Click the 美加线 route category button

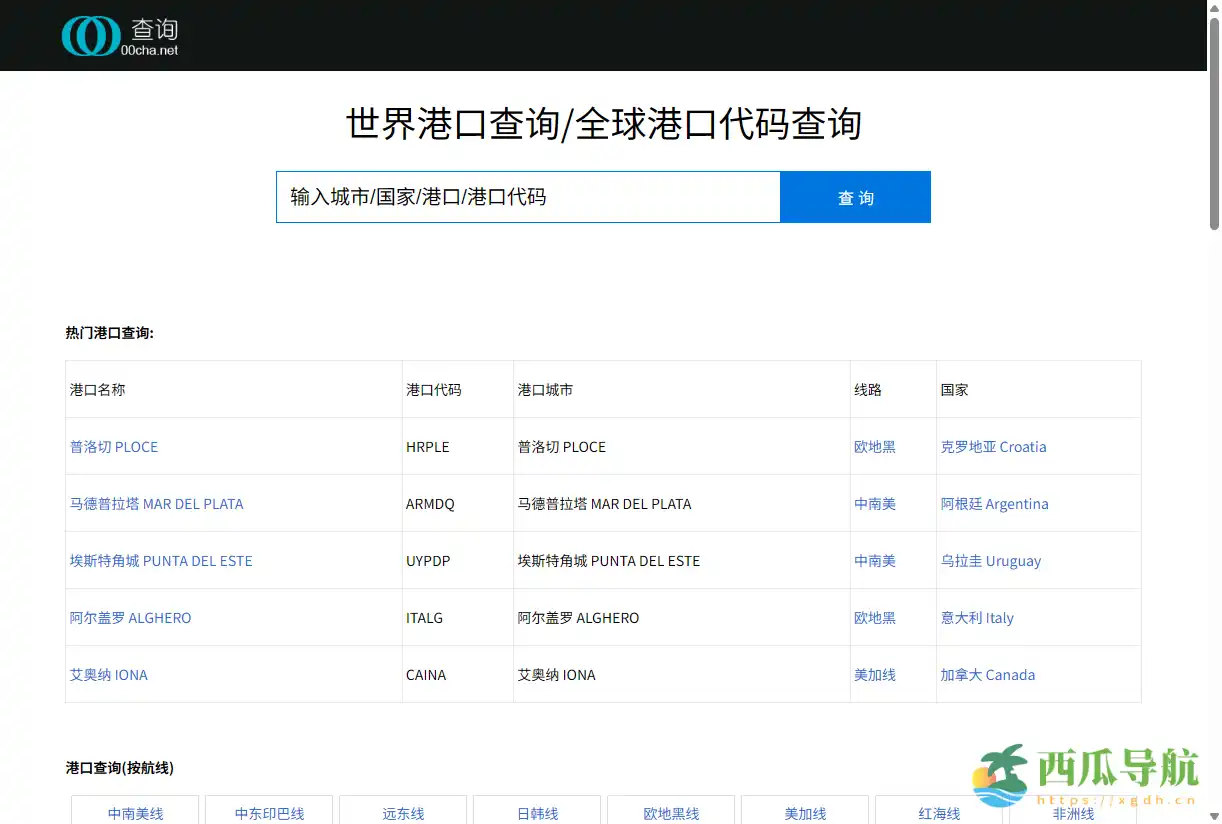tap(805, 813)
